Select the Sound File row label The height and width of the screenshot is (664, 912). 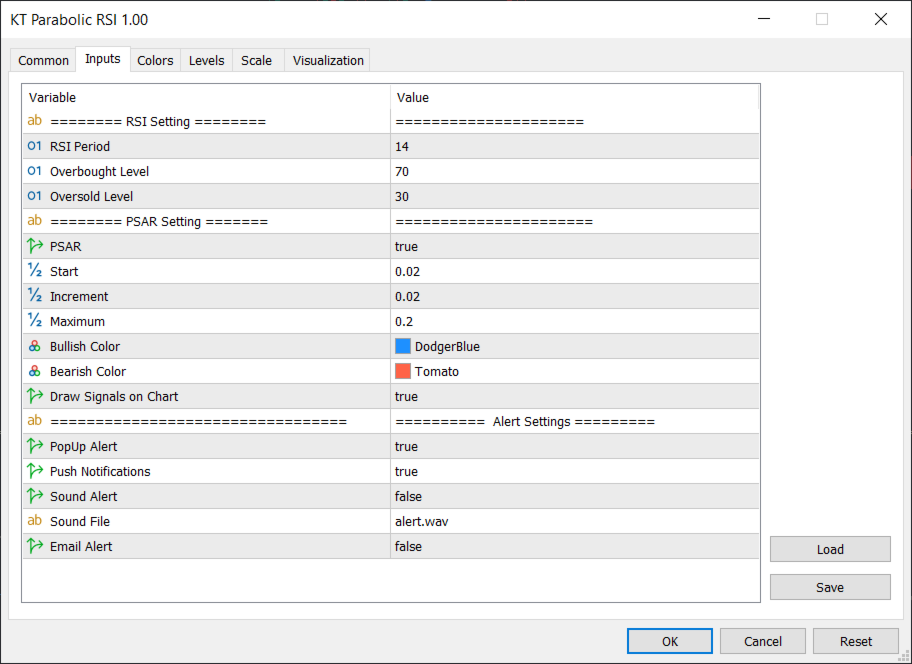[80, 522]
